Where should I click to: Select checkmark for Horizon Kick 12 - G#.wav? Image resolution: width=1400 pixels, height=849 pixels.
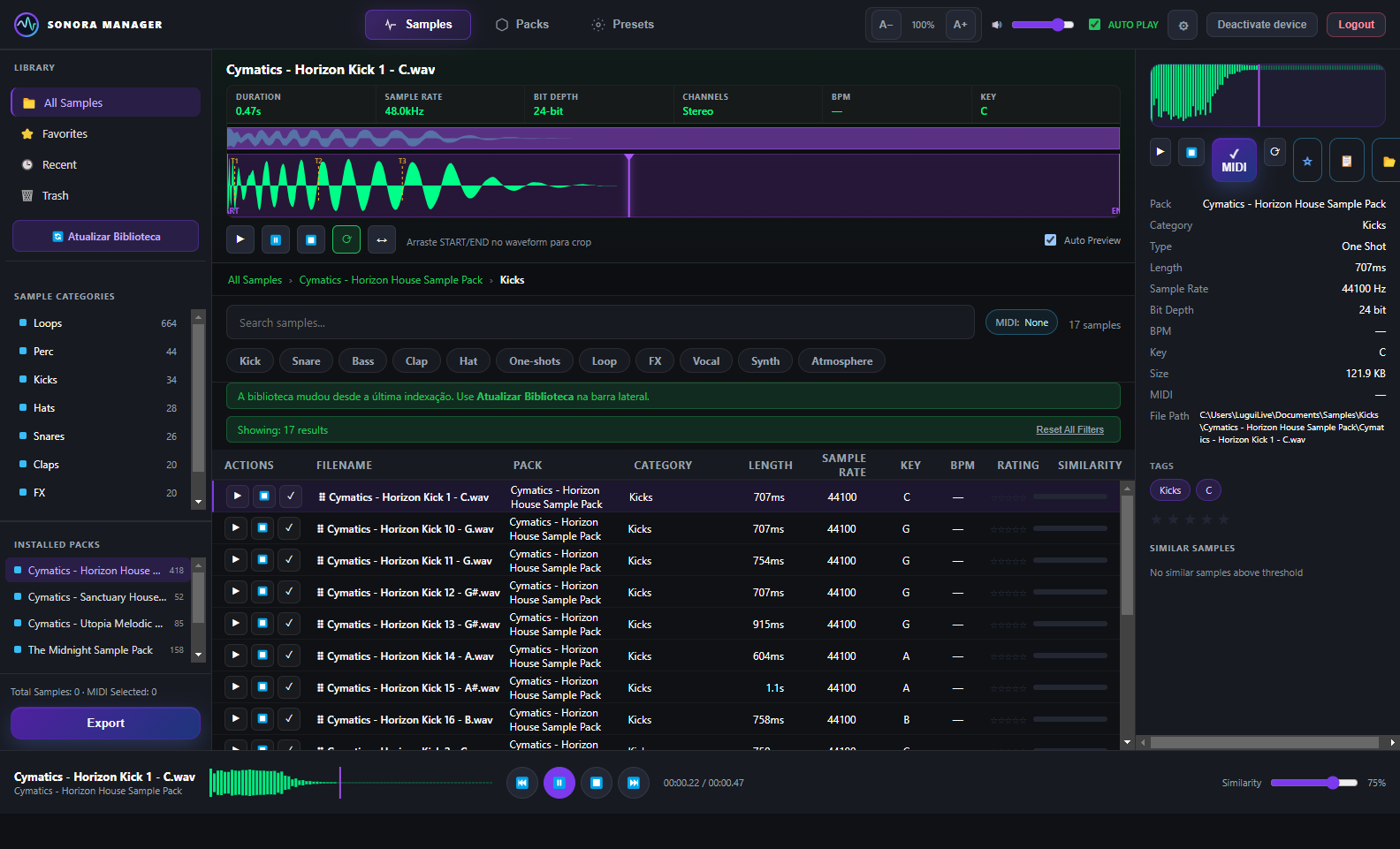click(x=289, y=592)
